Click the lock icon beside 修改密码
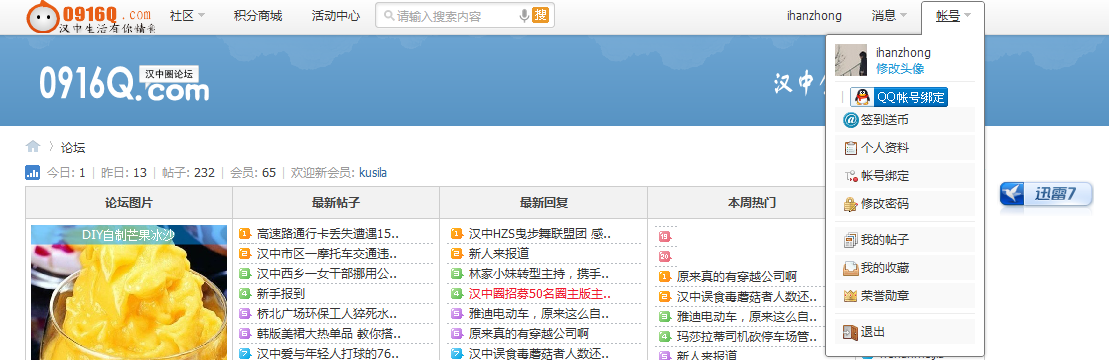The height and width of the screenshot is (360, 1109). [851, 204]
